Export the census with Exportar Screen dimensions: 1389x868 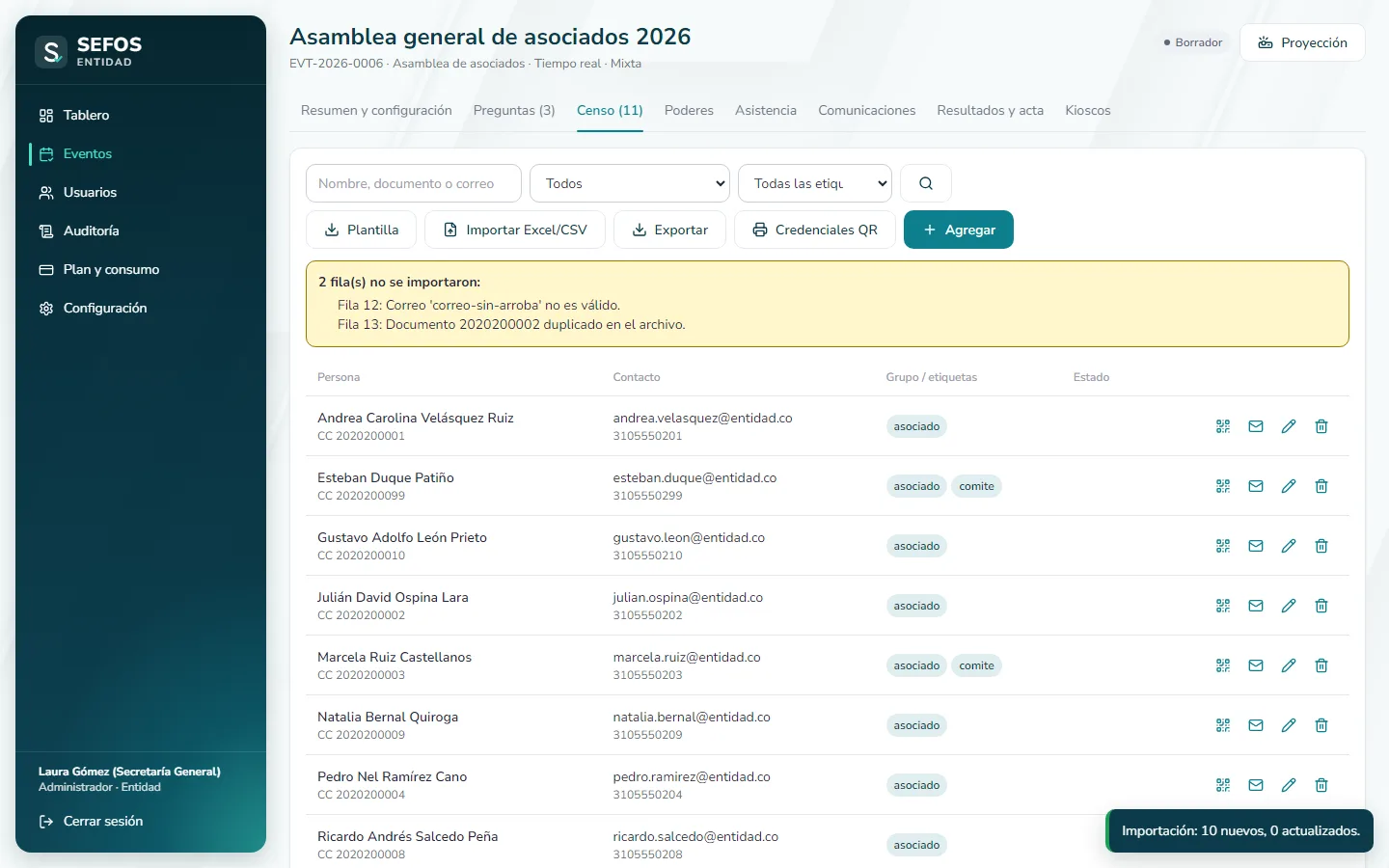tap(669, 230)
